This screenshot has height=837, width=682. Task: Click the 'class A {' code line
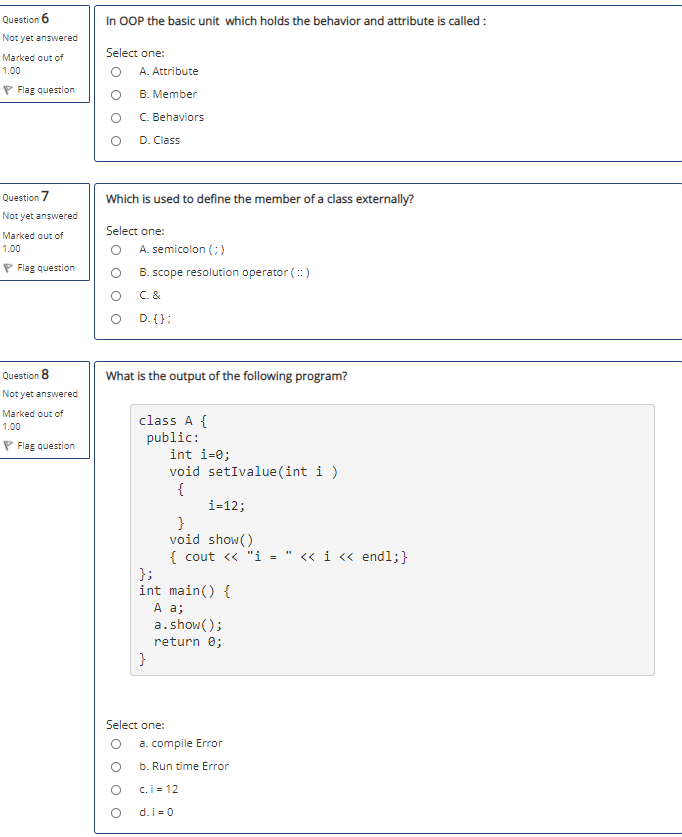[x=173, y=421]
